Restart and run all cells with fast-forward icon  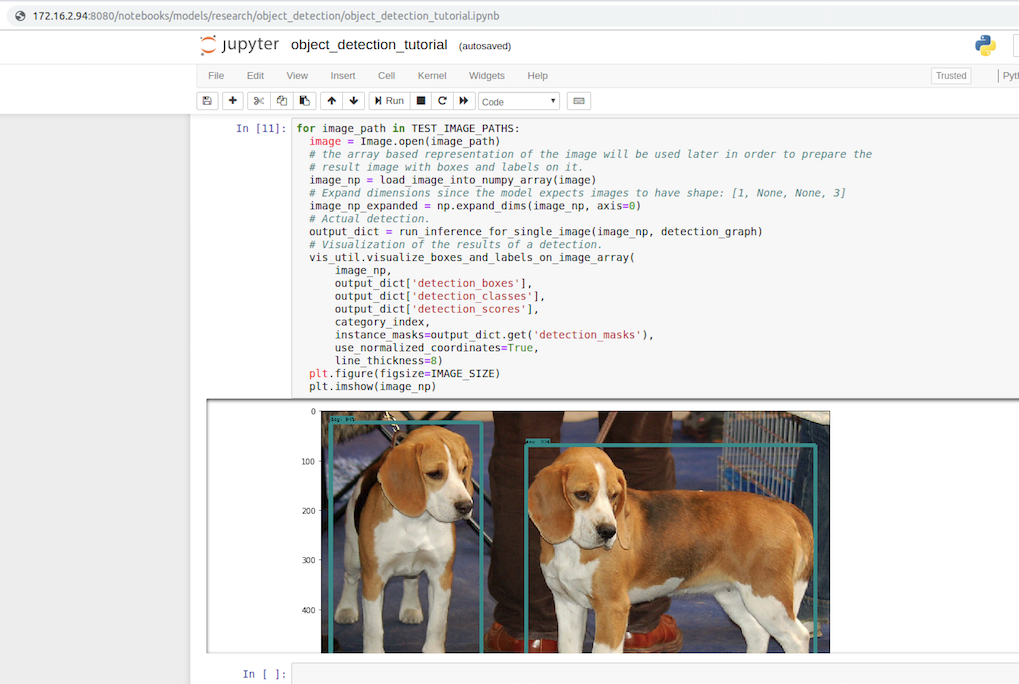coord(463,100)
